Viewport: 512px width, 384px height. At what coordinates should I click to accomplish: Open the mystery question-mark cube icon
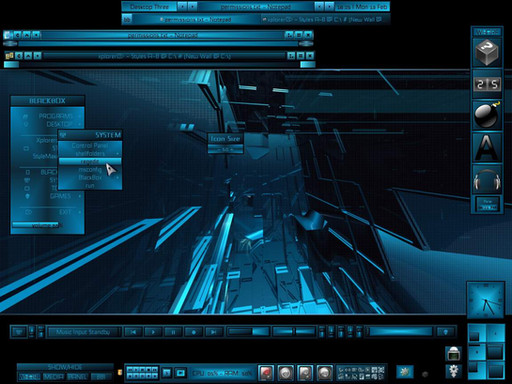tap(487, 52)
